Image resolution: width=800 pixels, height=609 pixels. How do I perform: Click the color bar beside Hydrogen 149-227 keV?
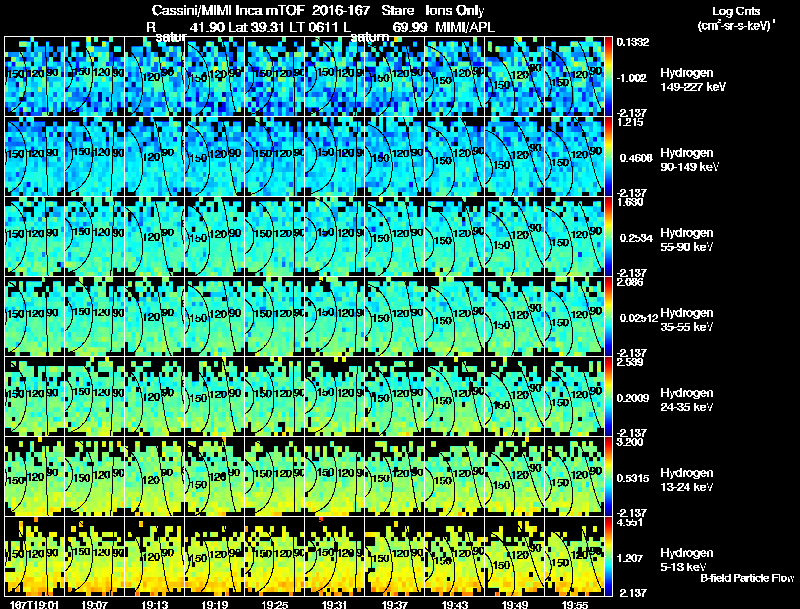(x=608, y=76)
